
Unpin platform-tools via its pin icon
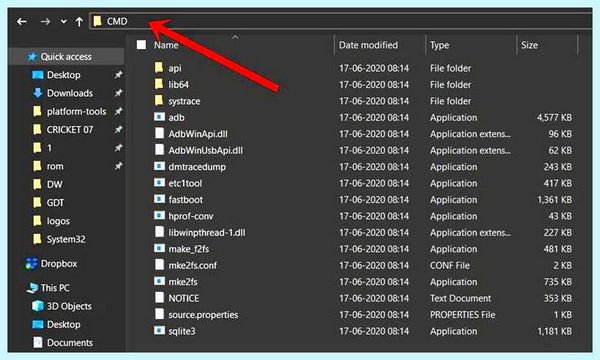119,111
